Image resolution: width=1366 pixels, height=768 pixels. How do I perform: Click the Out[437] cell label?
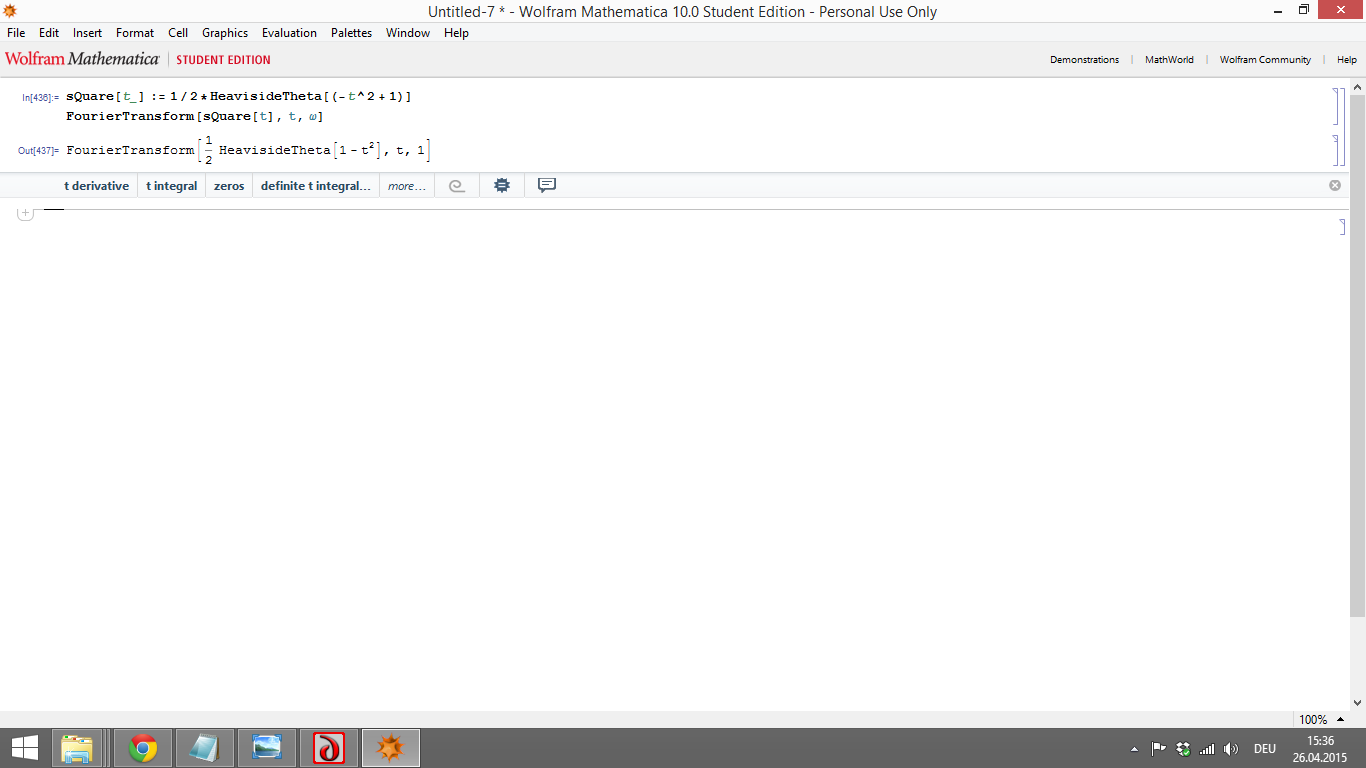pos(38,151)
